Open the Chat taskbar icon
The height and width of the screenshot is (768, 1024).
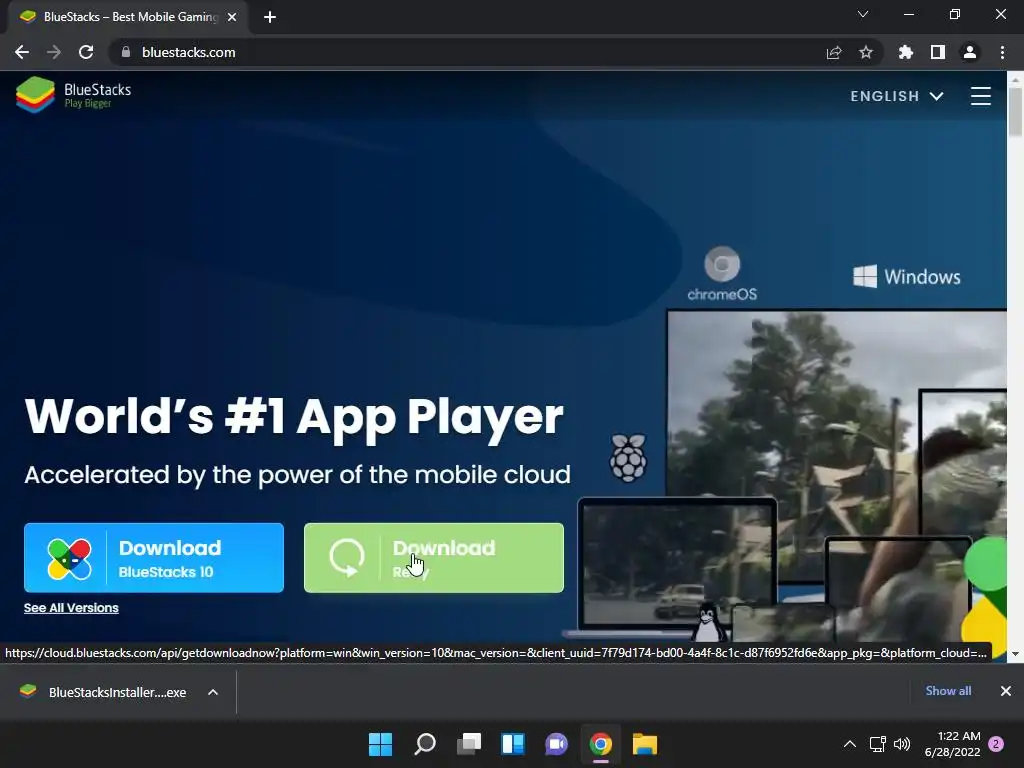[556, 744]
